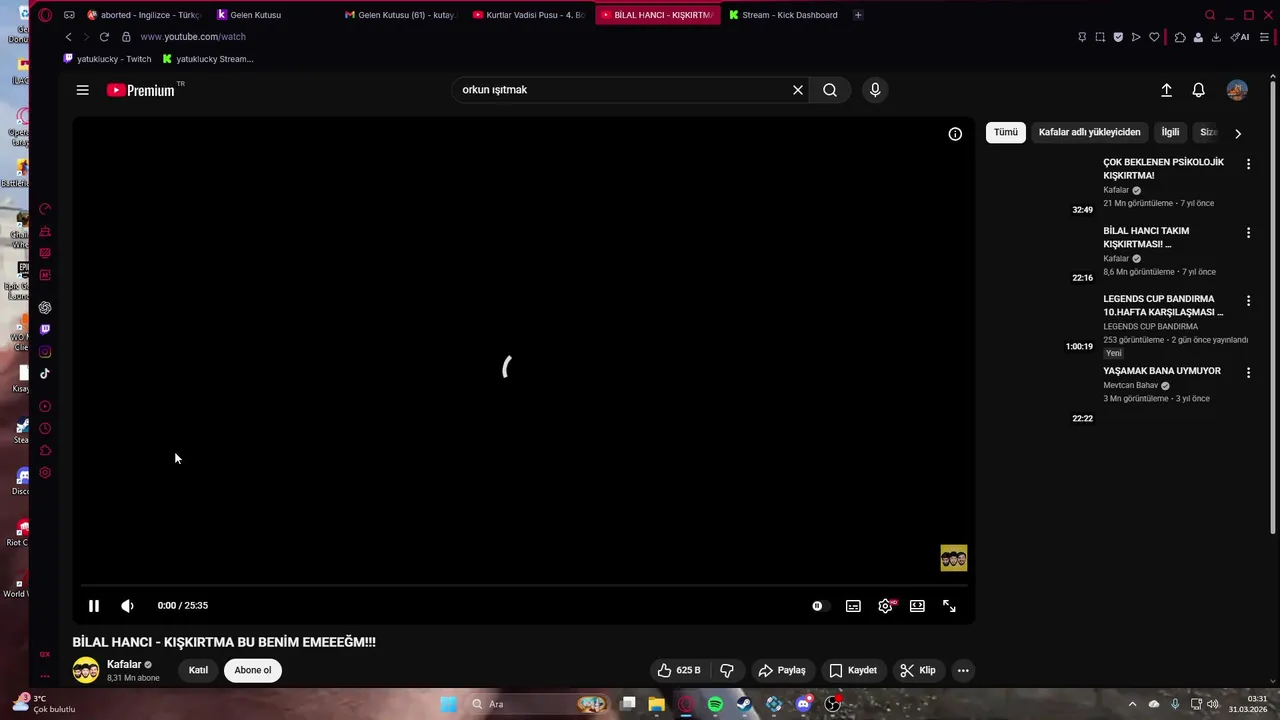Switch to 'Stream - Kick Dashboard' tab
This screenshot has height=720, width=1280.
(783, 15)
